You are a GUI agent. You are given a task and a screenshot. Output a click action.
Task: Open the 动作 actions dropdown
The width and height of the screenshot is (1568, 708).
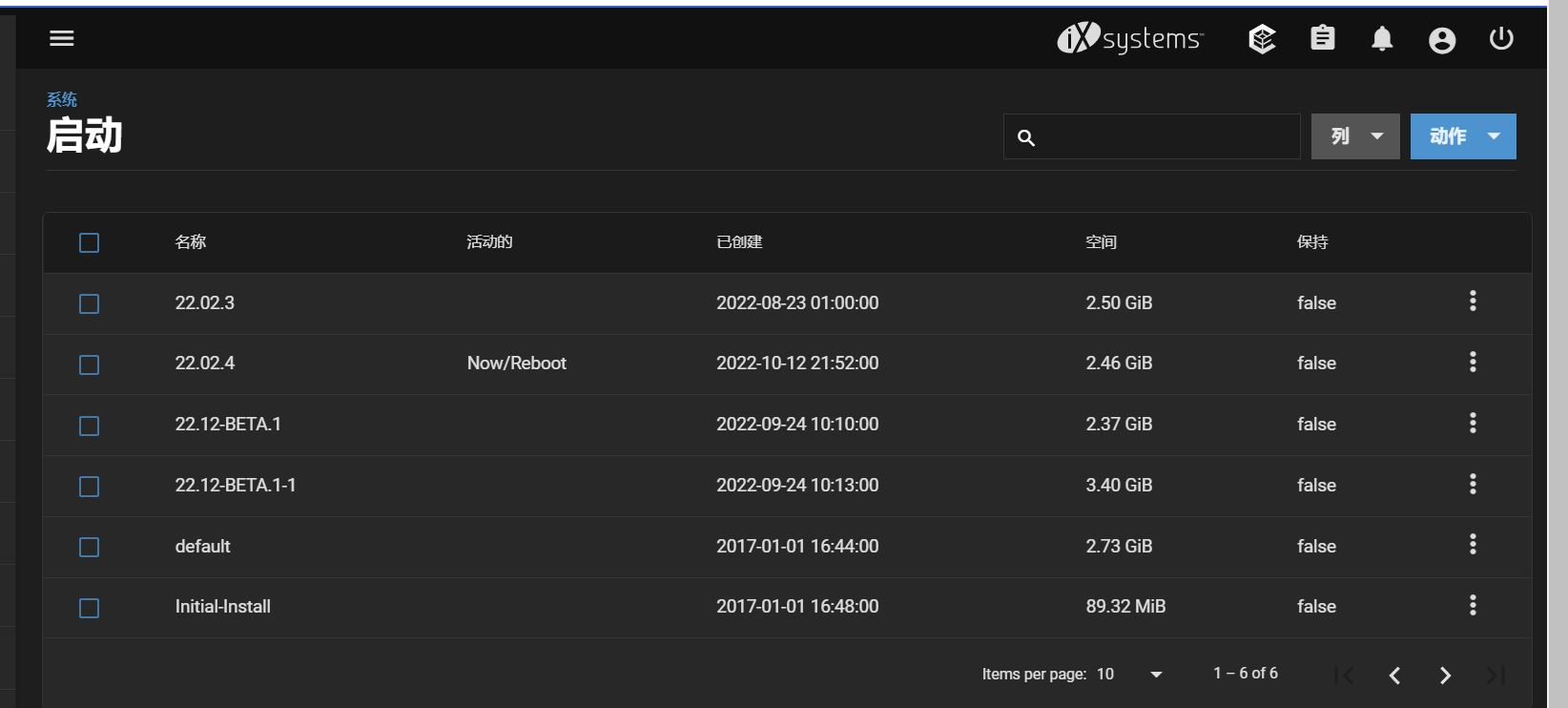click(1462, 136)
